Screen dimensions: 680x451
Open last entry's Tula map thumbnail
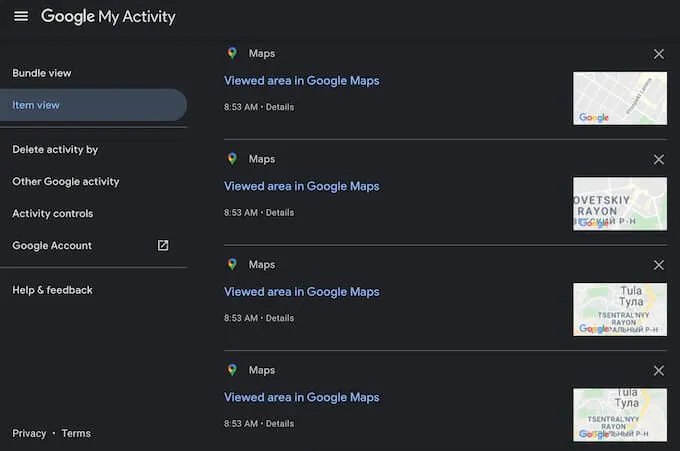tap(620, 415)
